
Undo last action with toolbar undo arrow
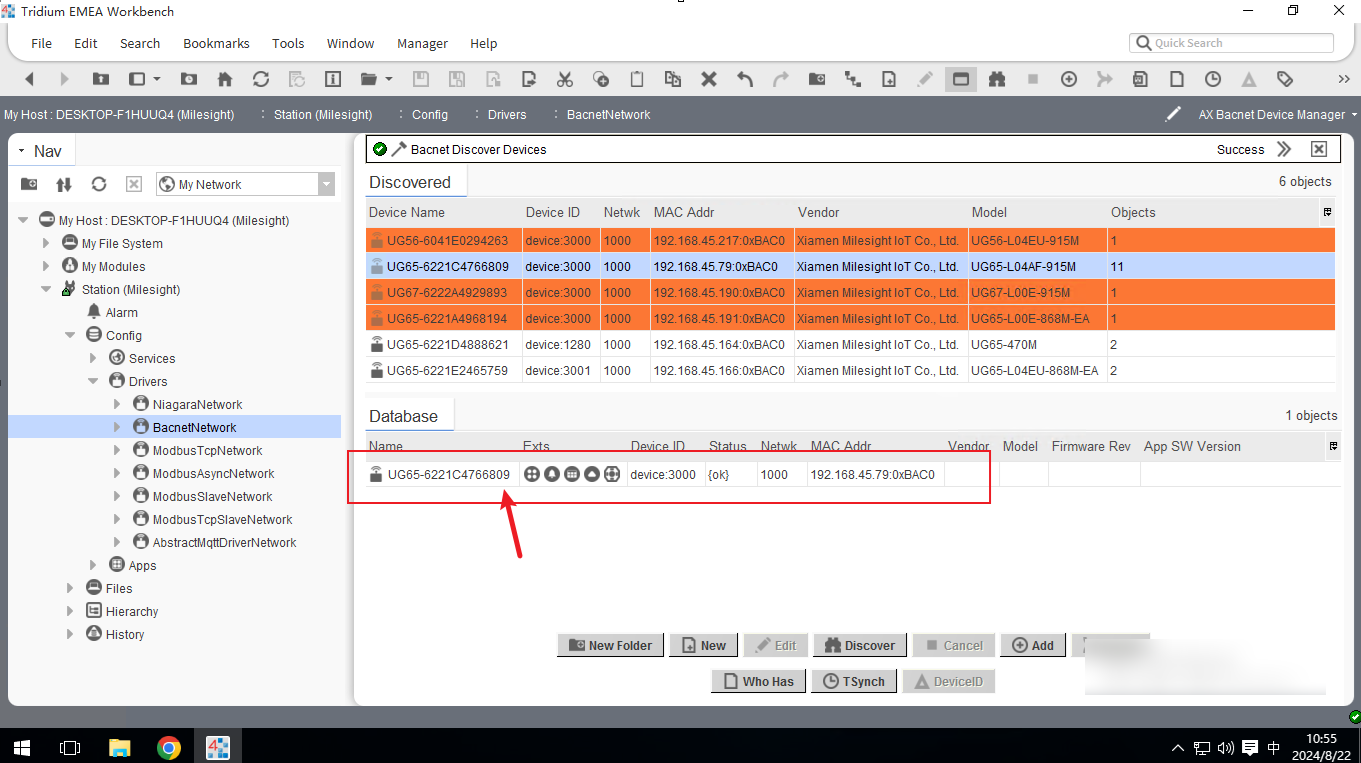point(745,79)
